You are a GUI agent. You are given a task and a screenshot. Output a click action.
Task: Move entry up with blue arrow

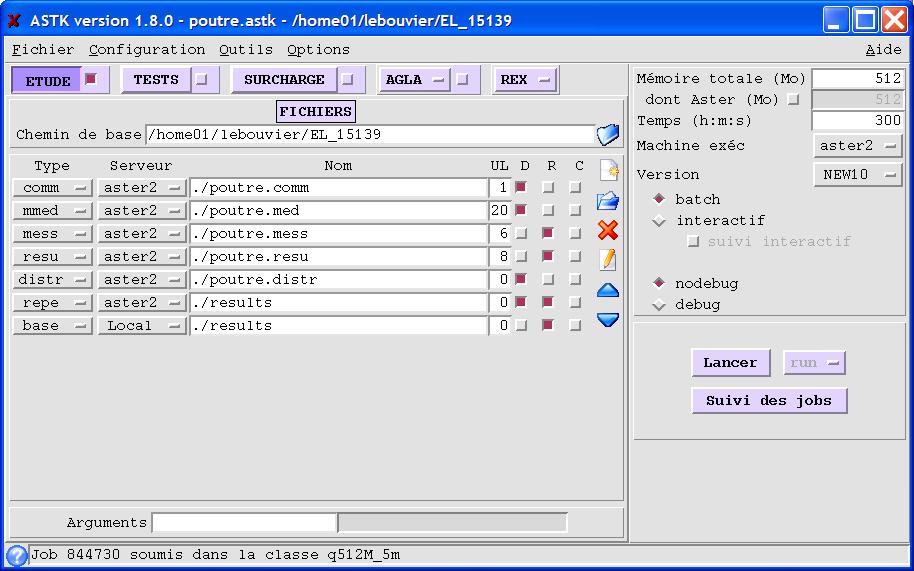607,291
